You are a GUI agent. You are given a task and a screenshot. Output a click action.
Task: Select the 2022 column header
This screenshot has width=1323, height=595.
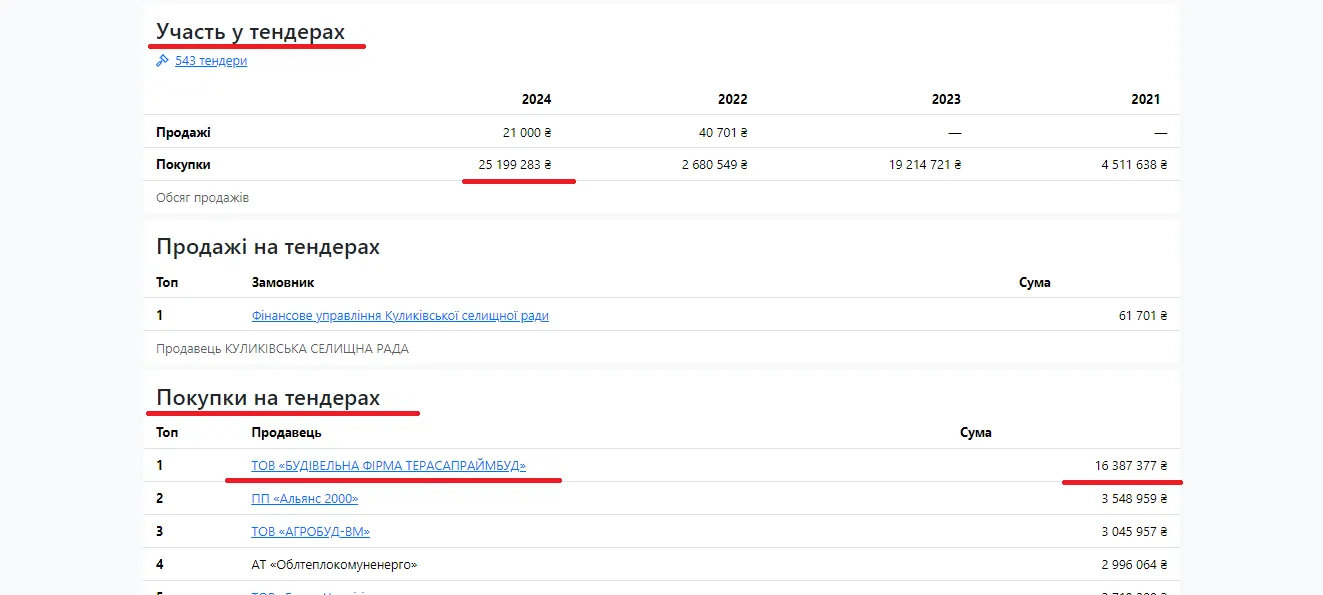click(732, 99)
